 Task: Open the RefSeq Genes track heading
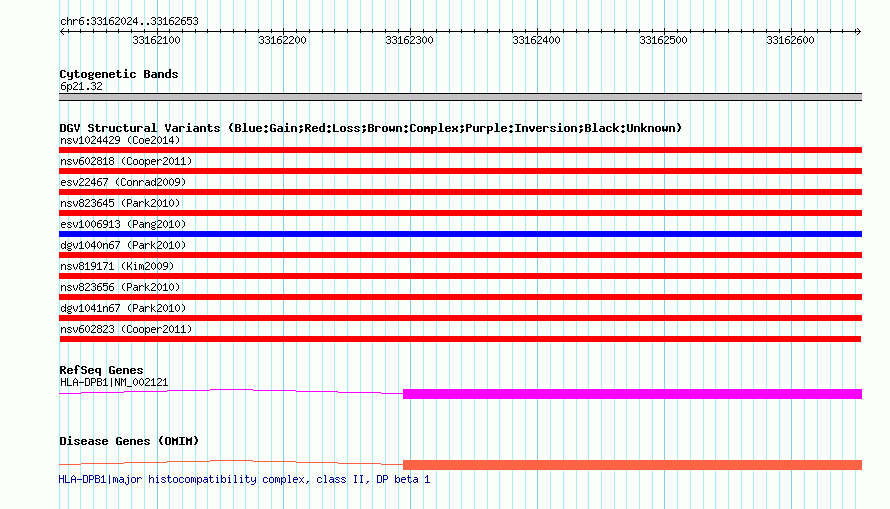tap(101, 370)
